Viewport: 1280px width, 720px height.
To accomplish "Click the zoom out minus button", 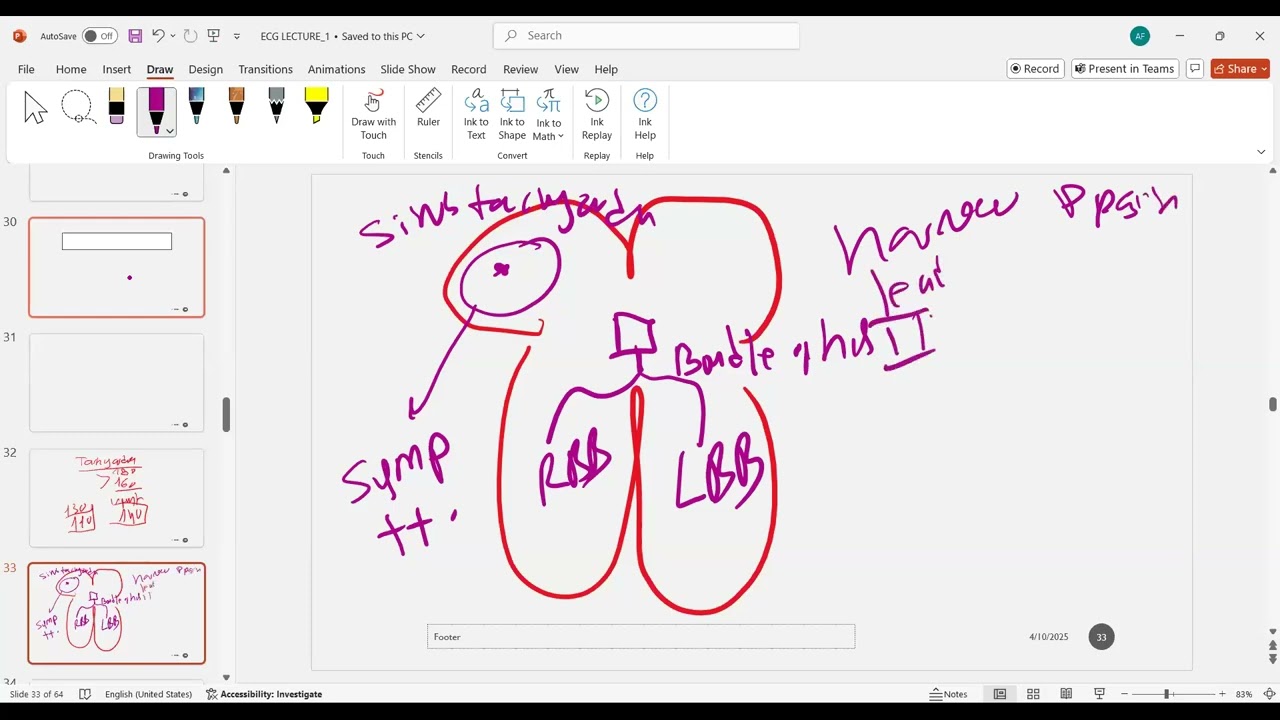I will click(1125, 694).
